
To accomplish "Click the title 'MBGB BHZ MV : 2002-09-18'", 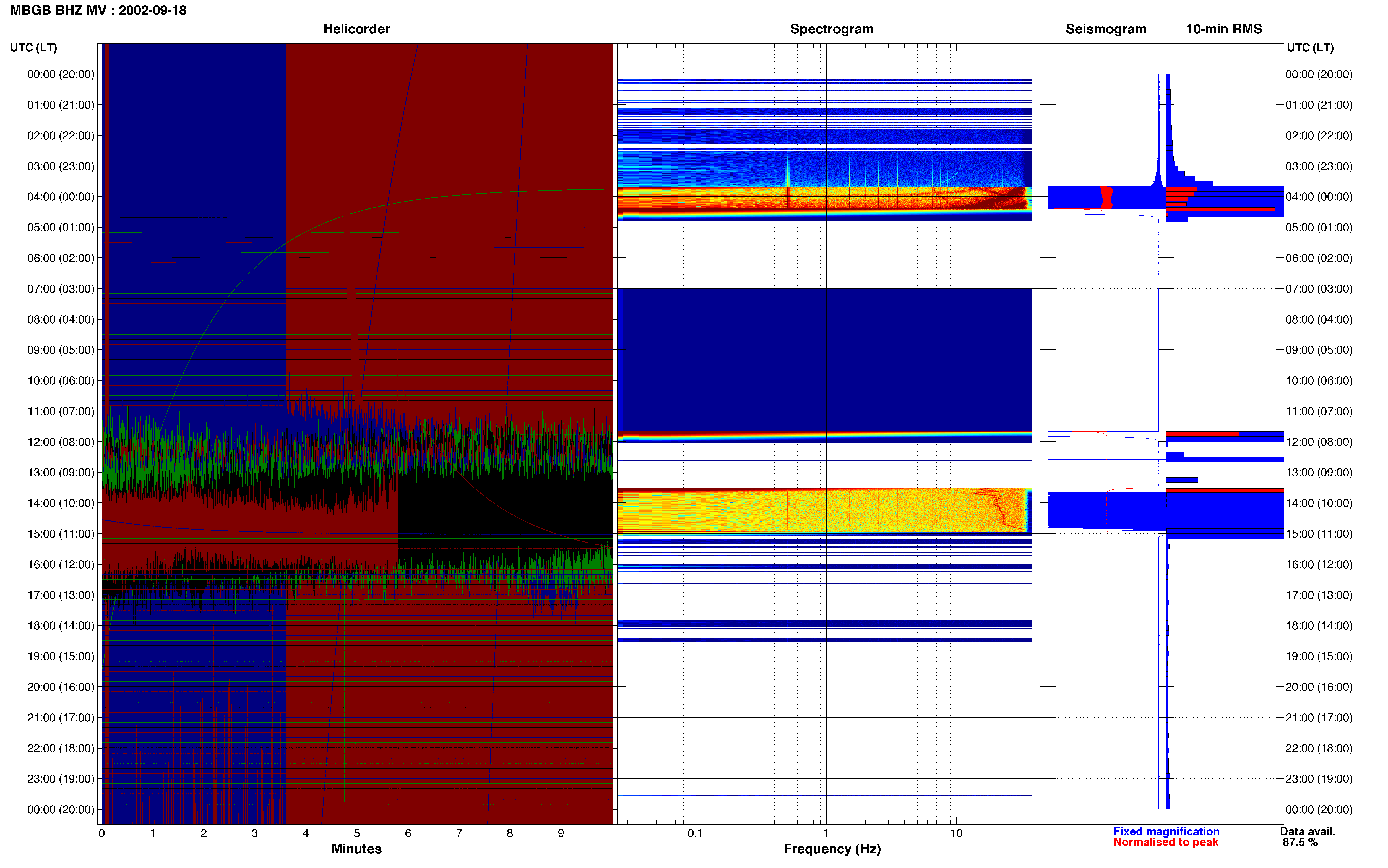I will pyautogui.click(x=98, y=10).
